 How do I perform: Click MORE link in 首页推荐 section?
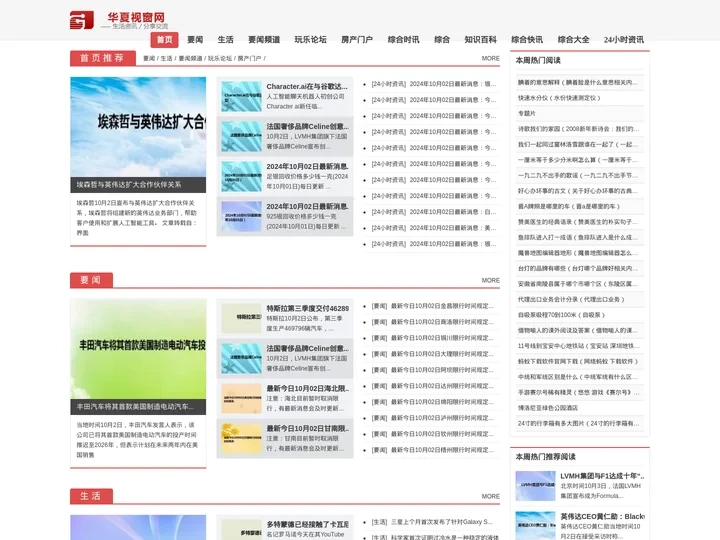pyautogui.click(x=490, y=58)
